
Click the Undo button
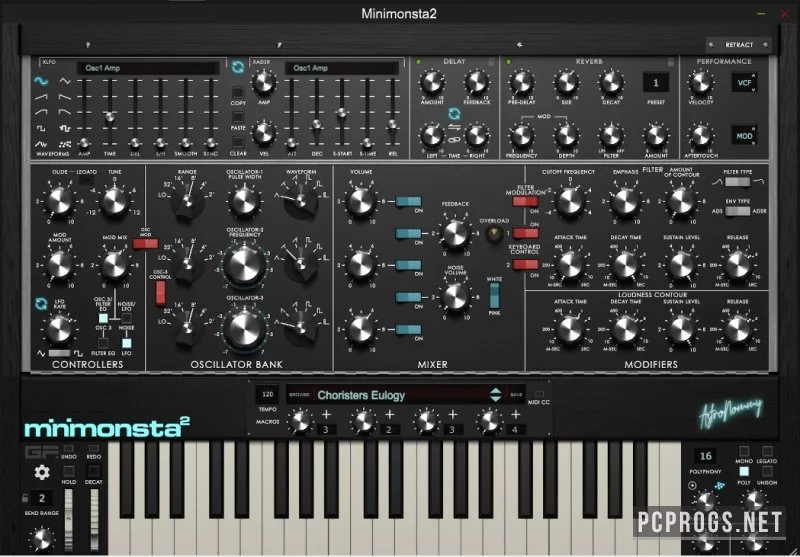pyautogui.click(x=69, y=449)
